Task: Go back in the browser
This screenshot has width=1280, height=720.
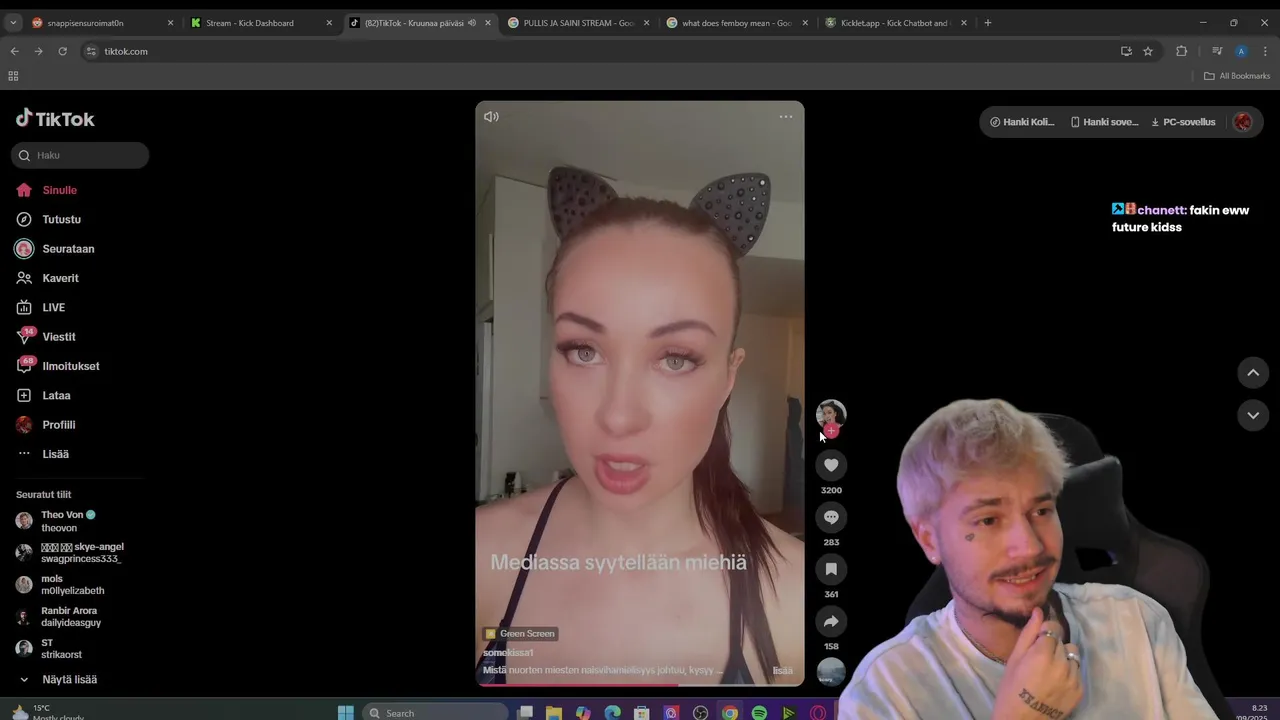Action: click(14, 51)
